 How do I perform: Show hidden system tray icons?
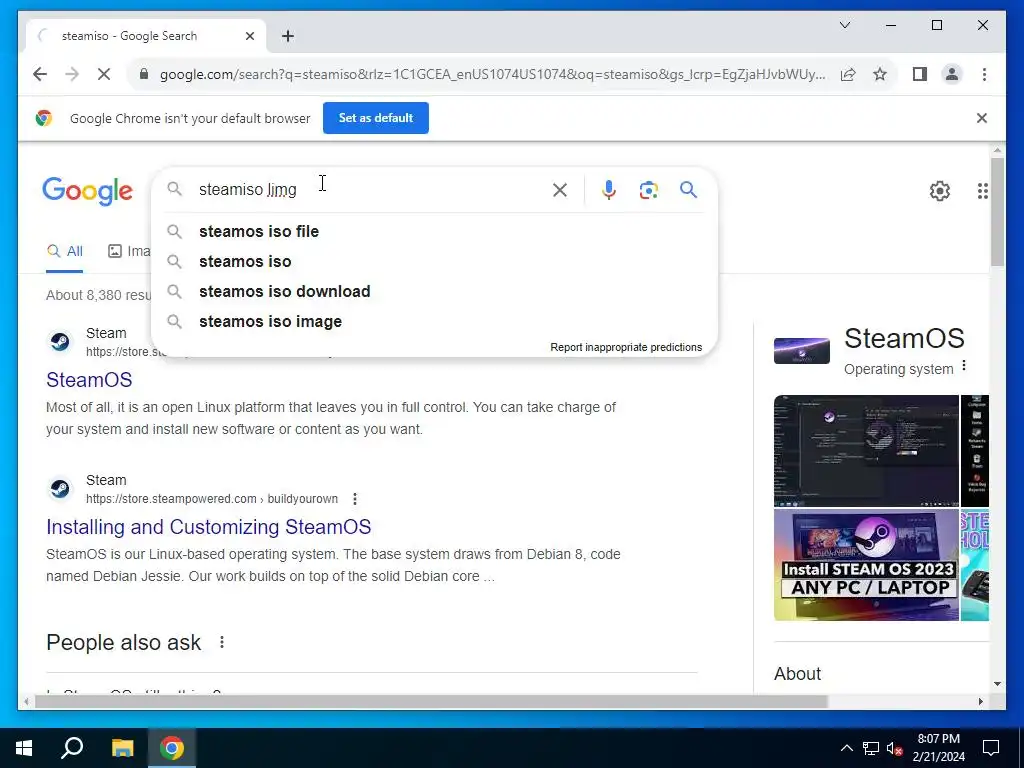click(x=846, y=748)
